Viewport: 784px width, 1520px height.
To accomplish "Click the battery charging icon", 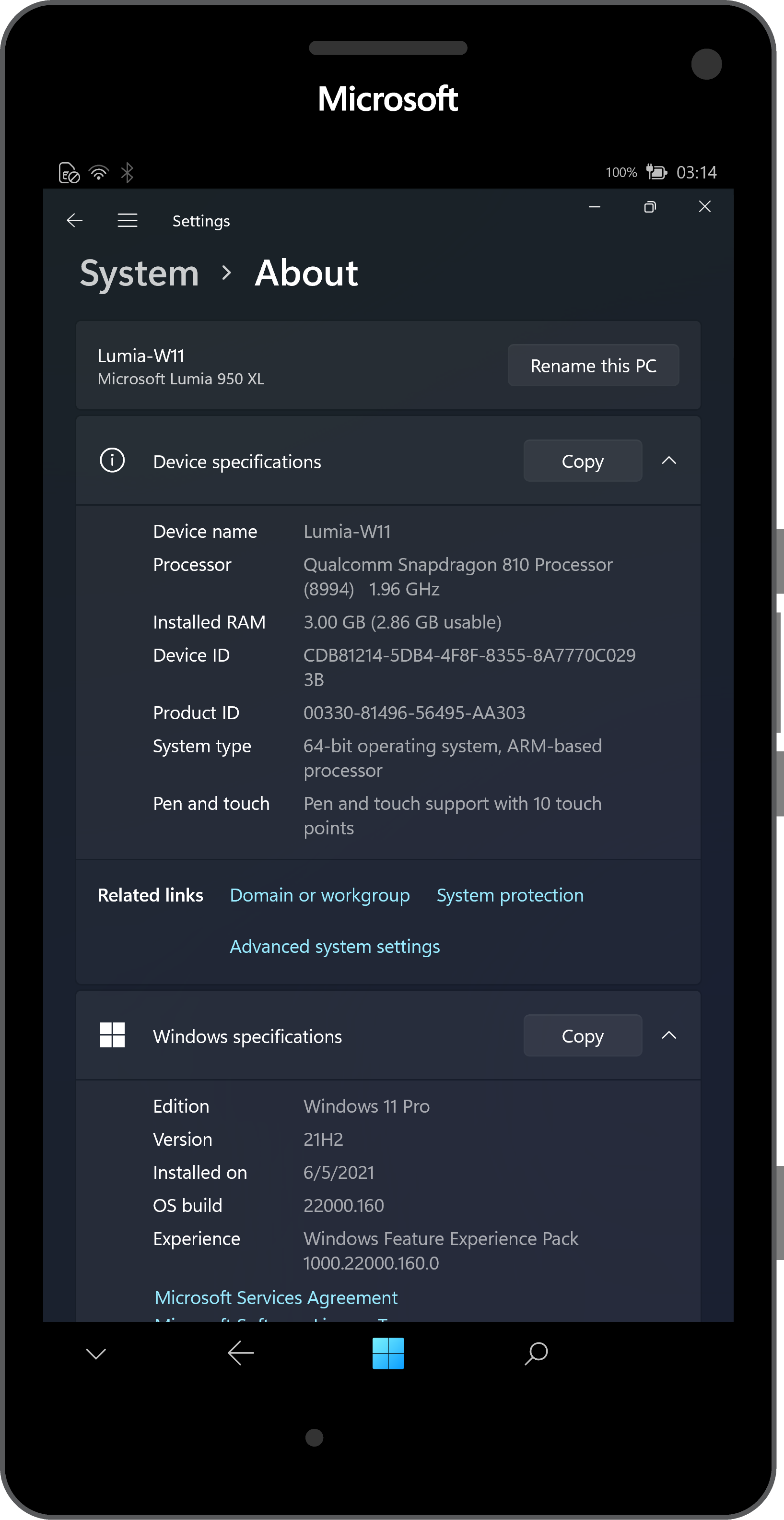I will (656, 172).
